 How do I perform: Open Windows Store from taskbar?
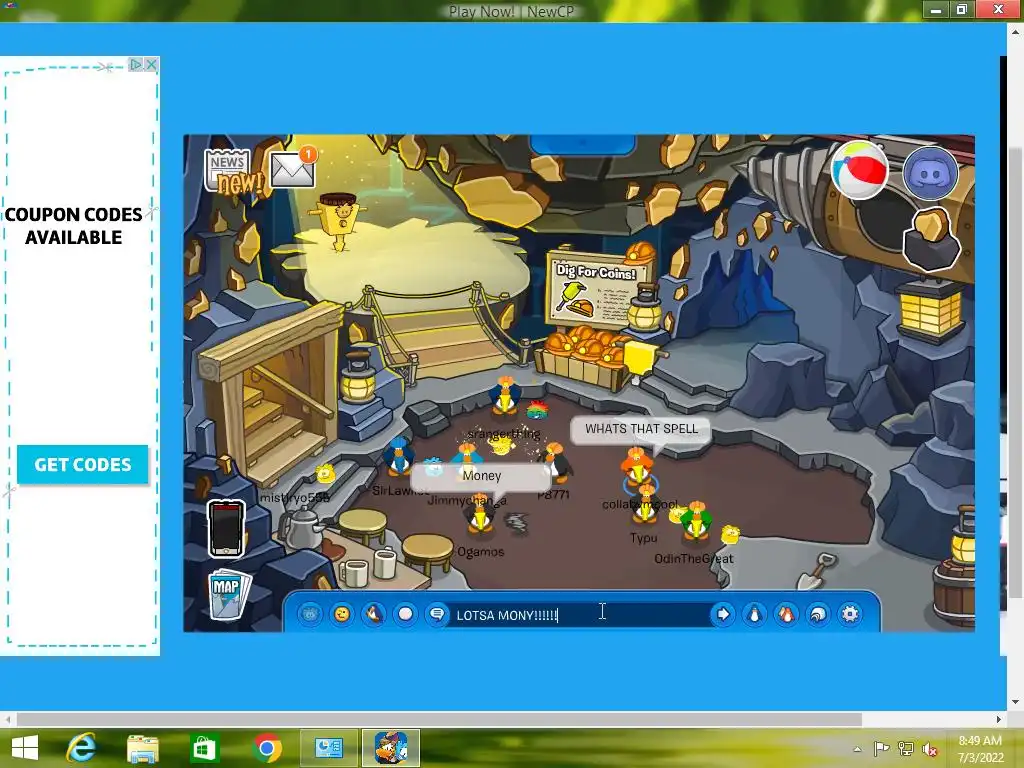point(204,748)
